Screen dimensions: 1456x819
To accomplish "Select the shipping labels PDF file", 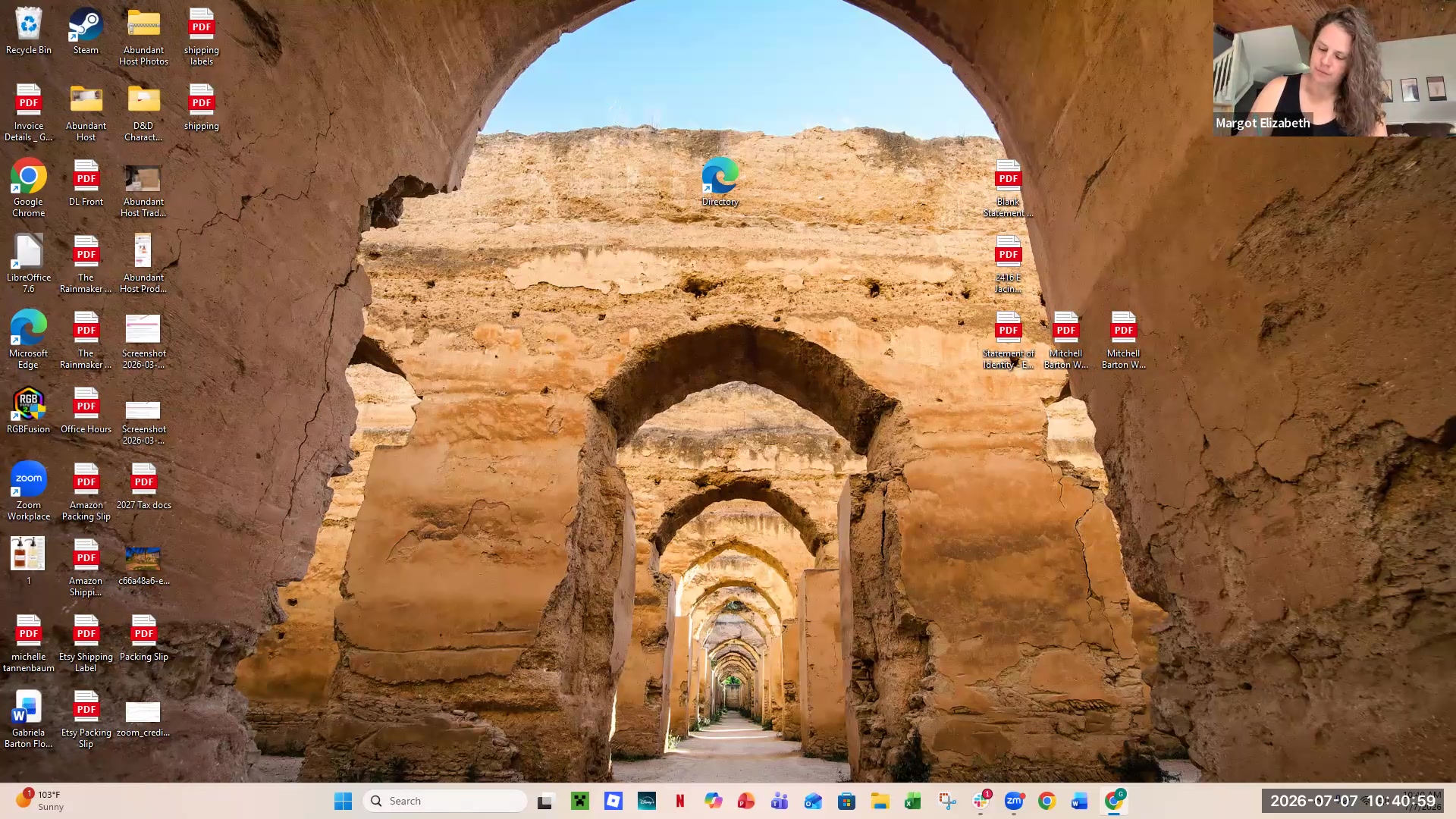I will pyautogui.click(x=201, y=37).
